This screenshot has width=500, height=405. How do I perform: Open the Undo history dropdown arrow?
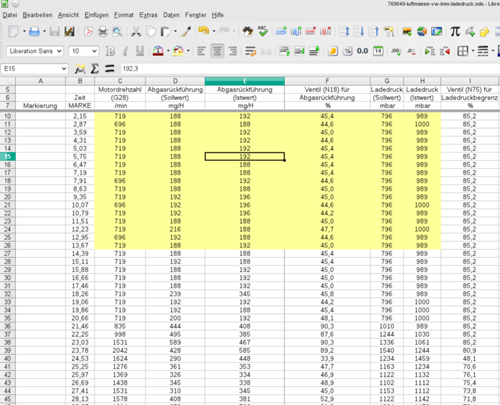click(x=214, y=31)
